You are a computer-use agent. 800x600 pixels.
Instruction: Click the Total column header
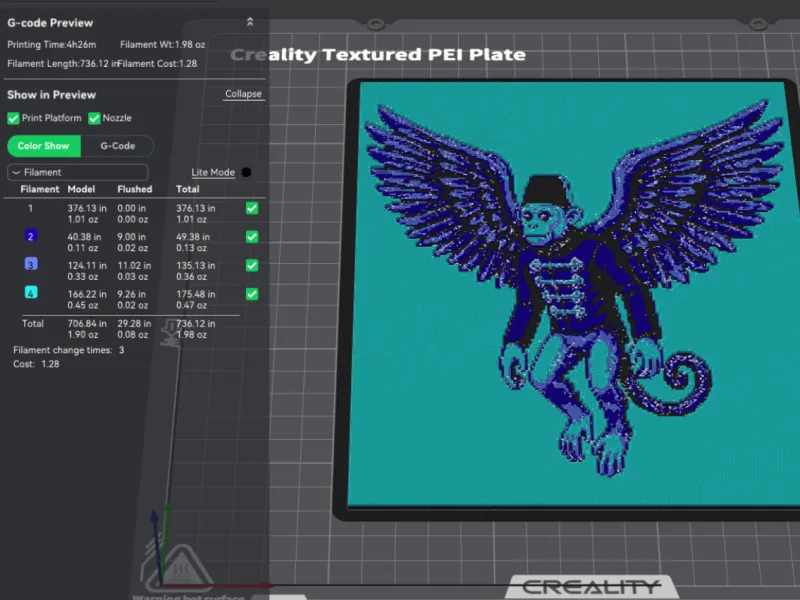pos(187,189)
